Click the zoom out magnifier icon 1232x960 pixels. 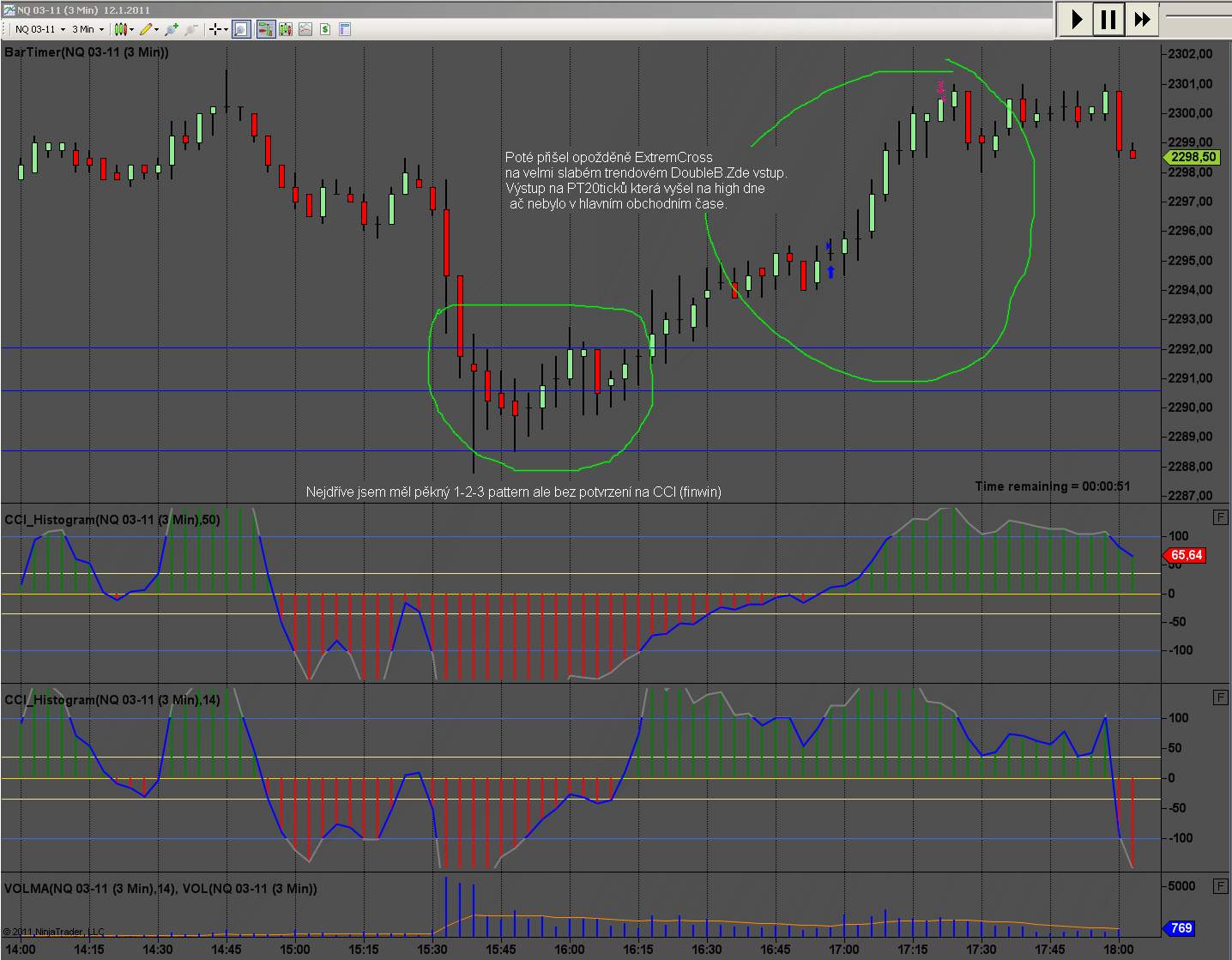[x=190, y=29]
